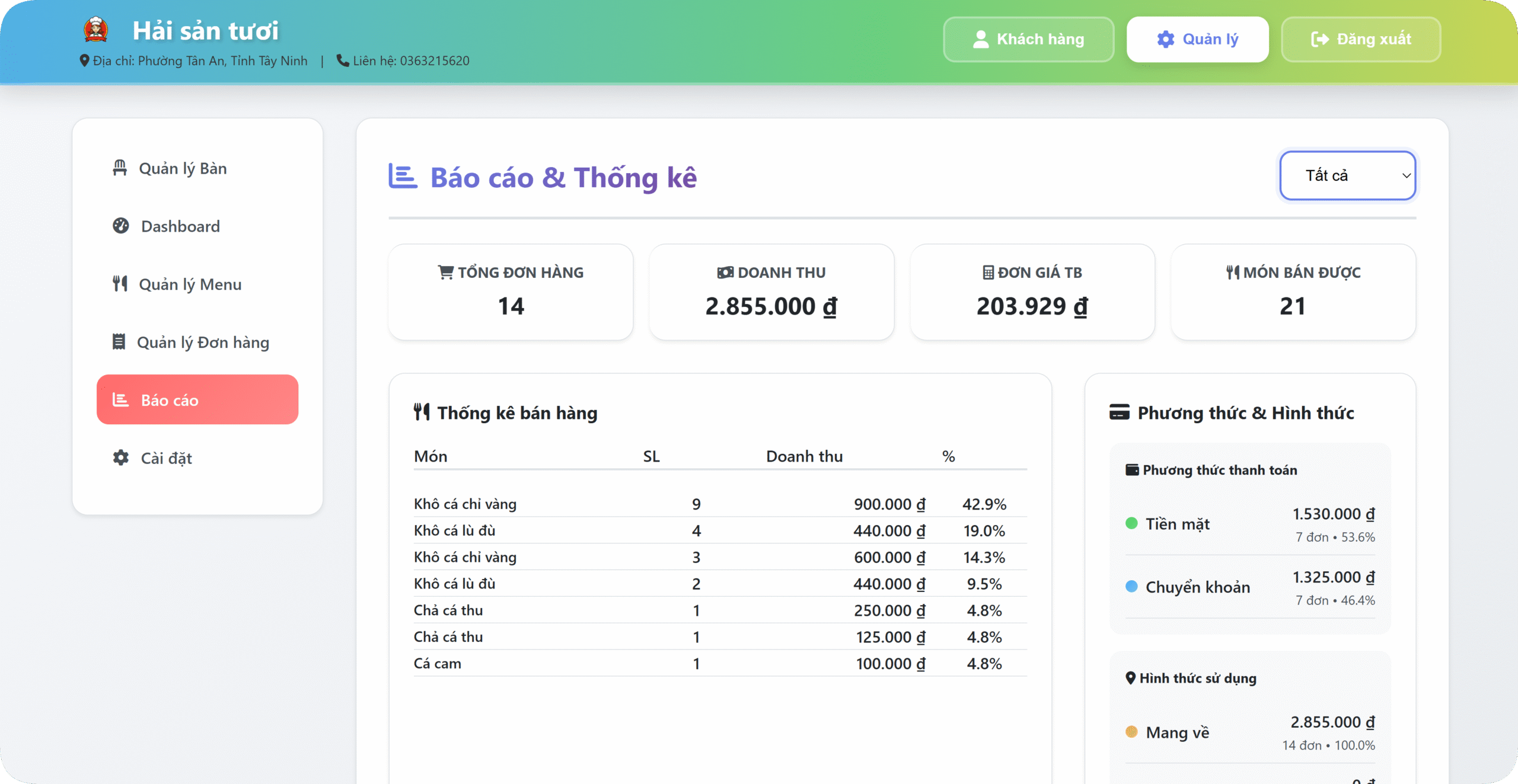Click the credit card icon in Phương thức heading
1518x784 pixels.
pos(1119,412)
